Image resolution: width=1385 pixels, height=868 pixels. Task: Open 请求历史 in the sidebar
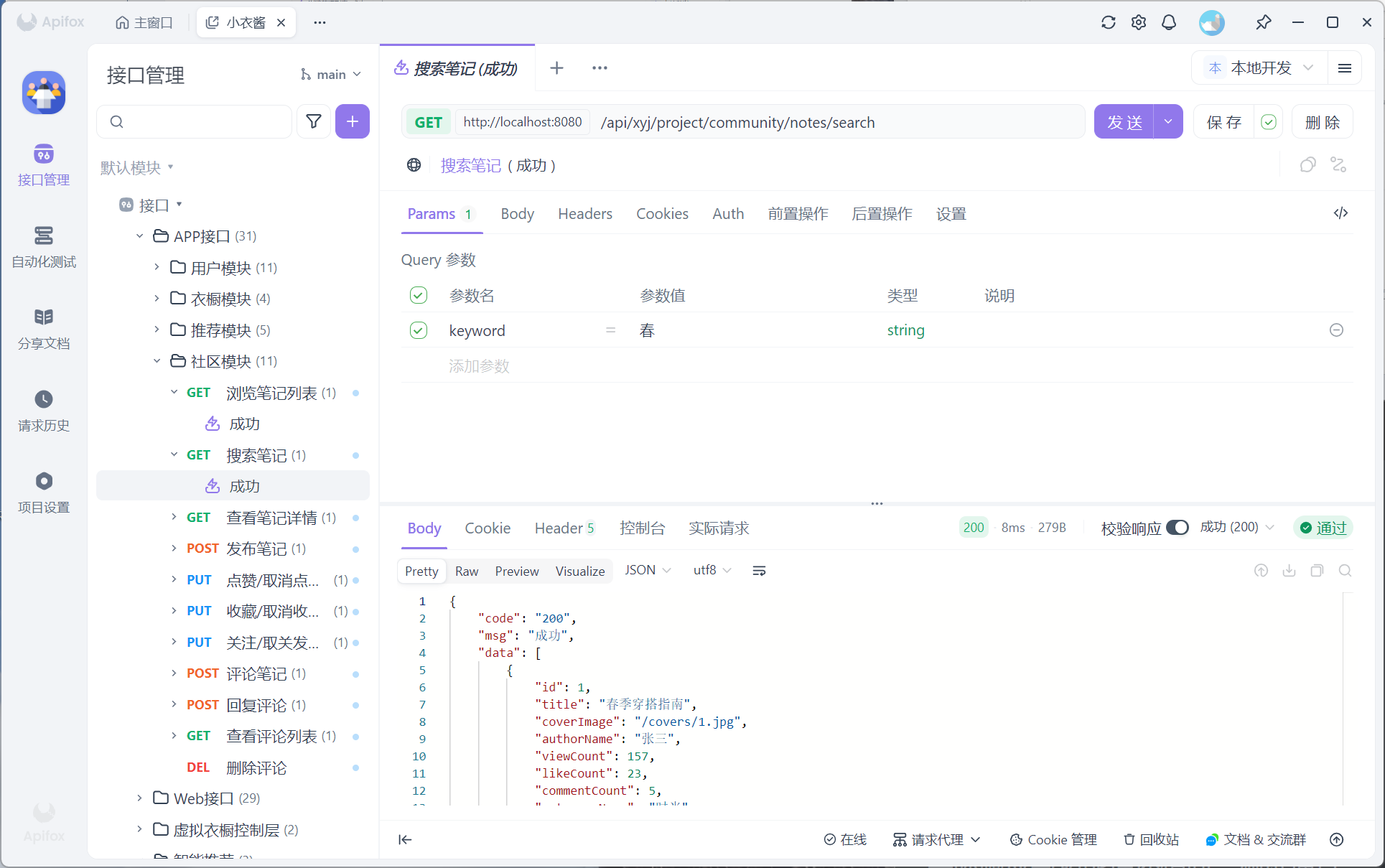pyautogui.click(x=44, y=410)
